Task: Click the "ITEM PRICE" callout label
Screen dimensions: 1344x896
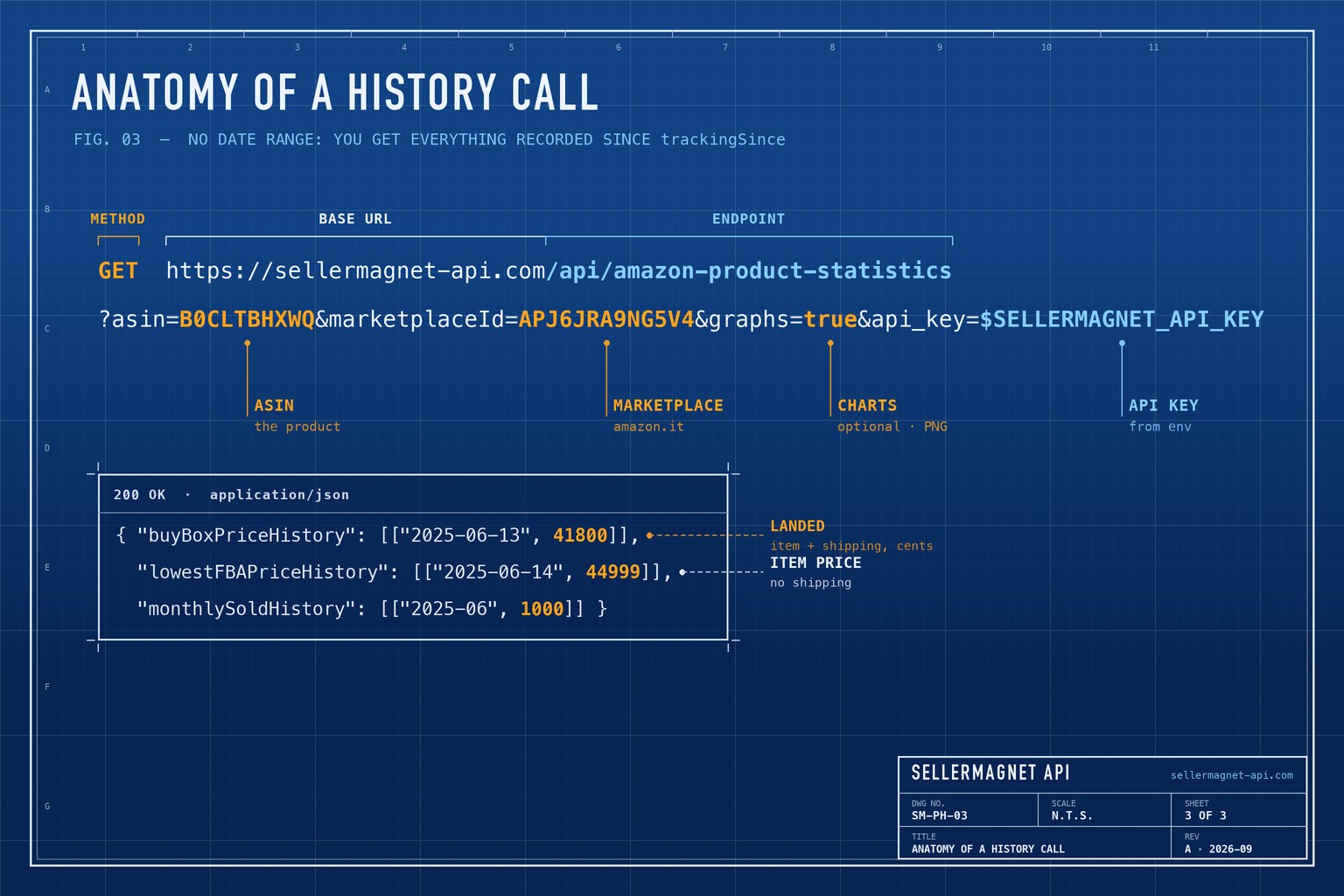Action: tap(815, 563)
